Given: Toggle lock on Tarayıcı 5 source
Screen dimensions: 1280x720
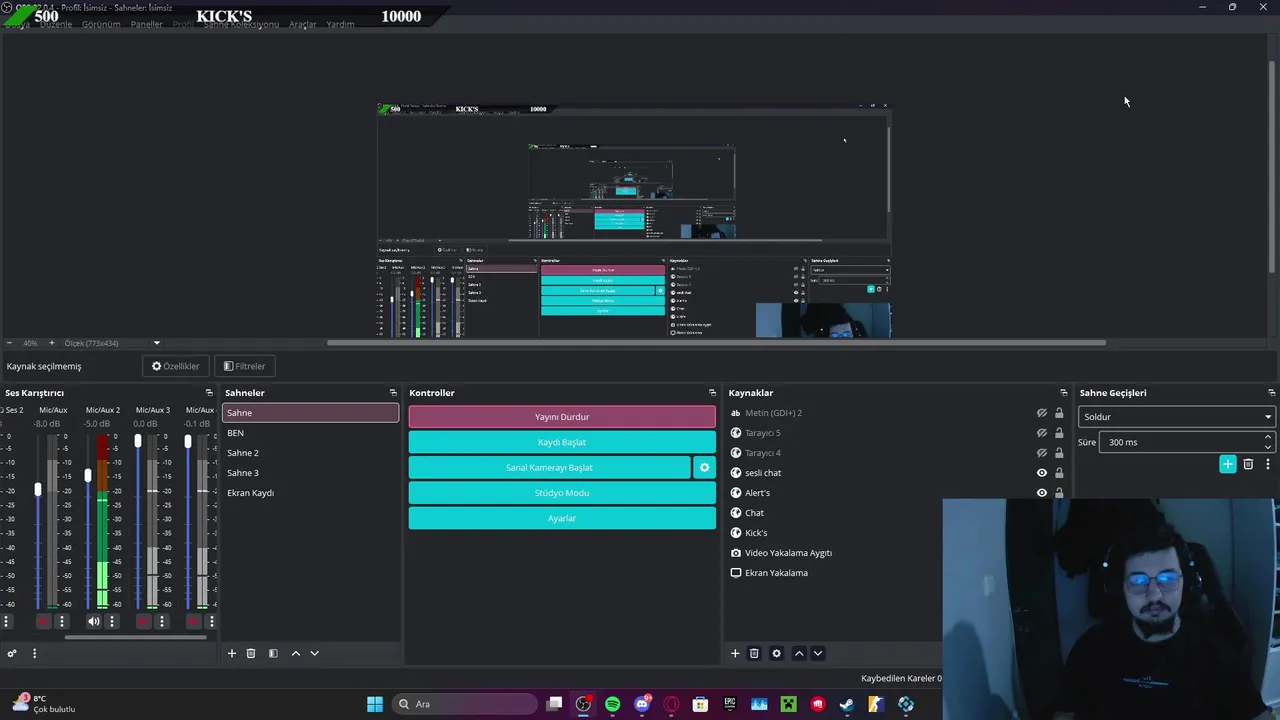Looking at the screenshot, I should point(1059,433).
